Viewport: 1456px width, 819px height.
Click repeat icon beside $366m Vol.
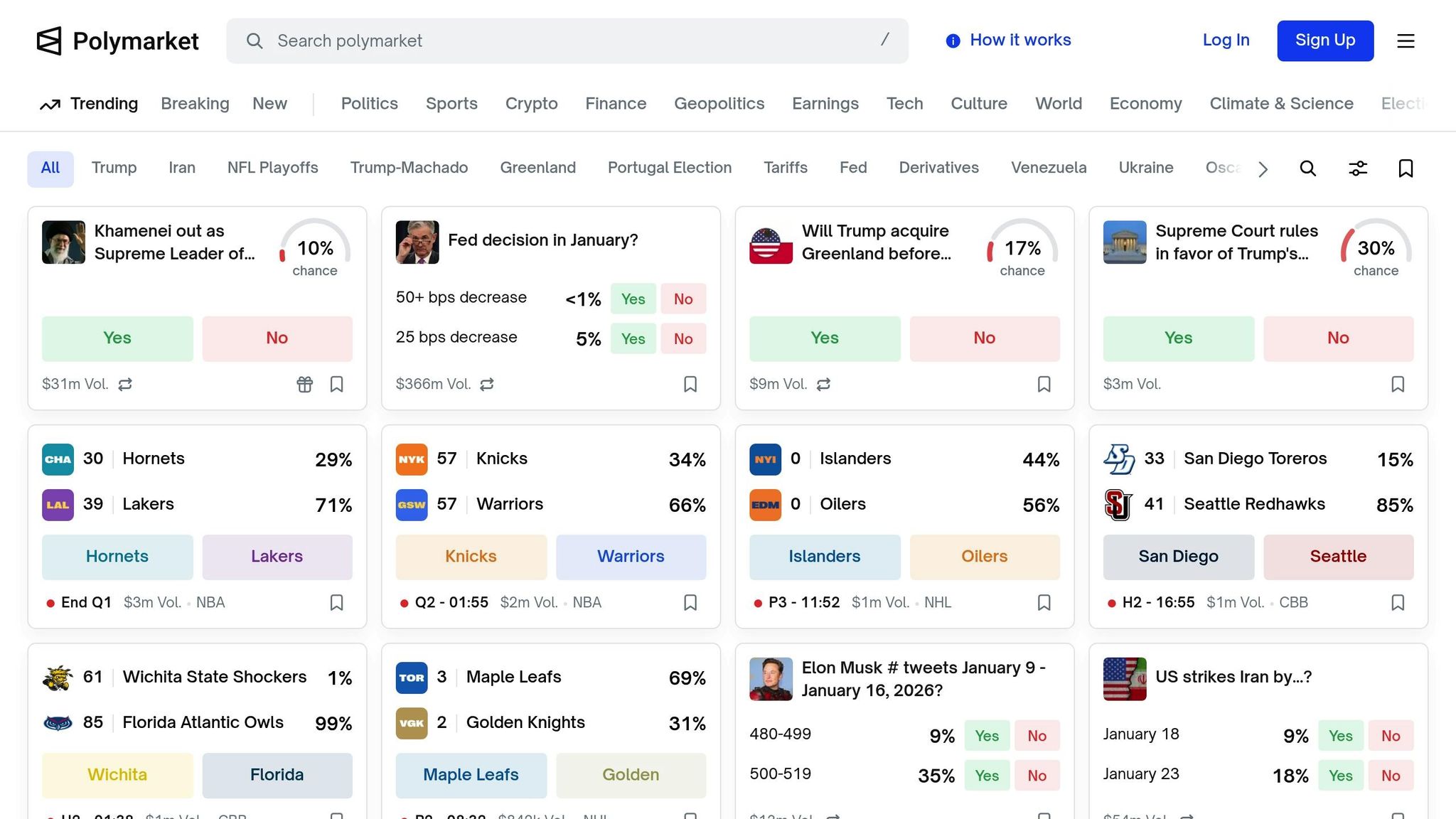(487, 385)
